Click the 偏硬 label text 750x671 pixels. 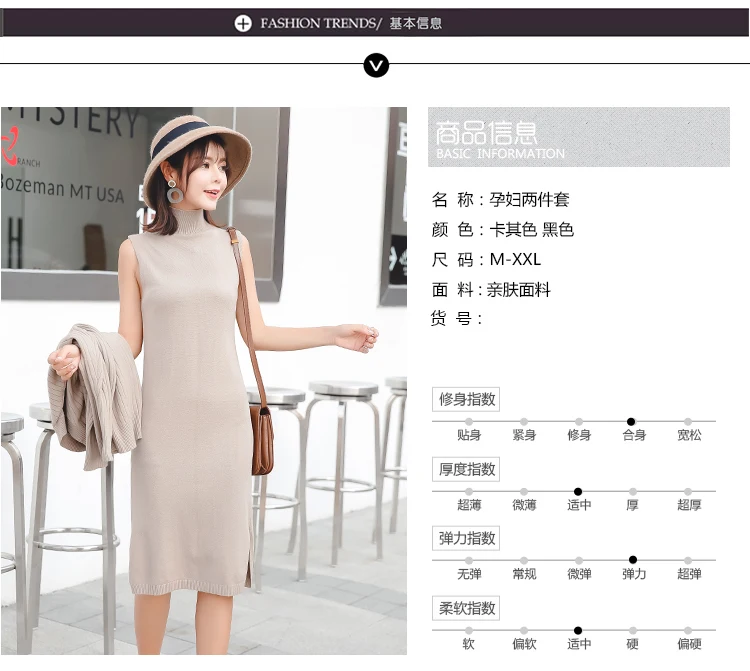[x=689, y=644]
